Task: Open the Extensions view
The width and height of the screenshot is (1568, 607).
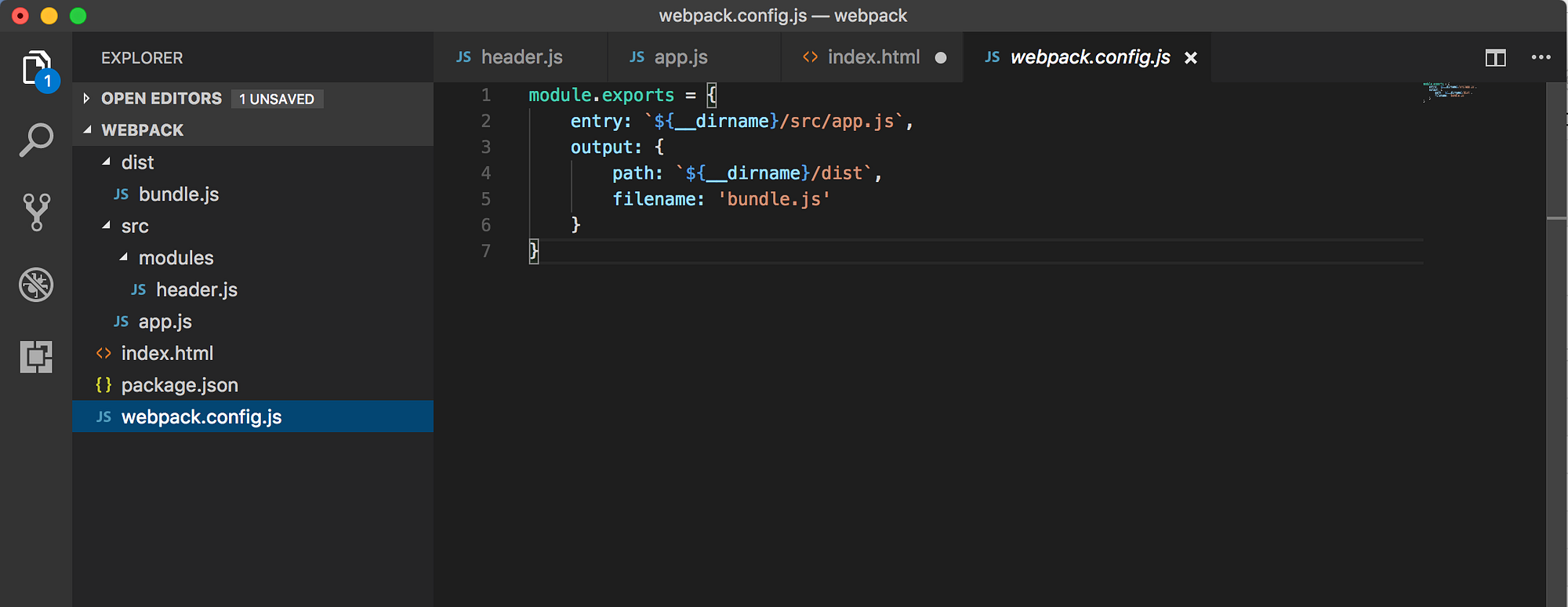Action: [x=36, y=357]
